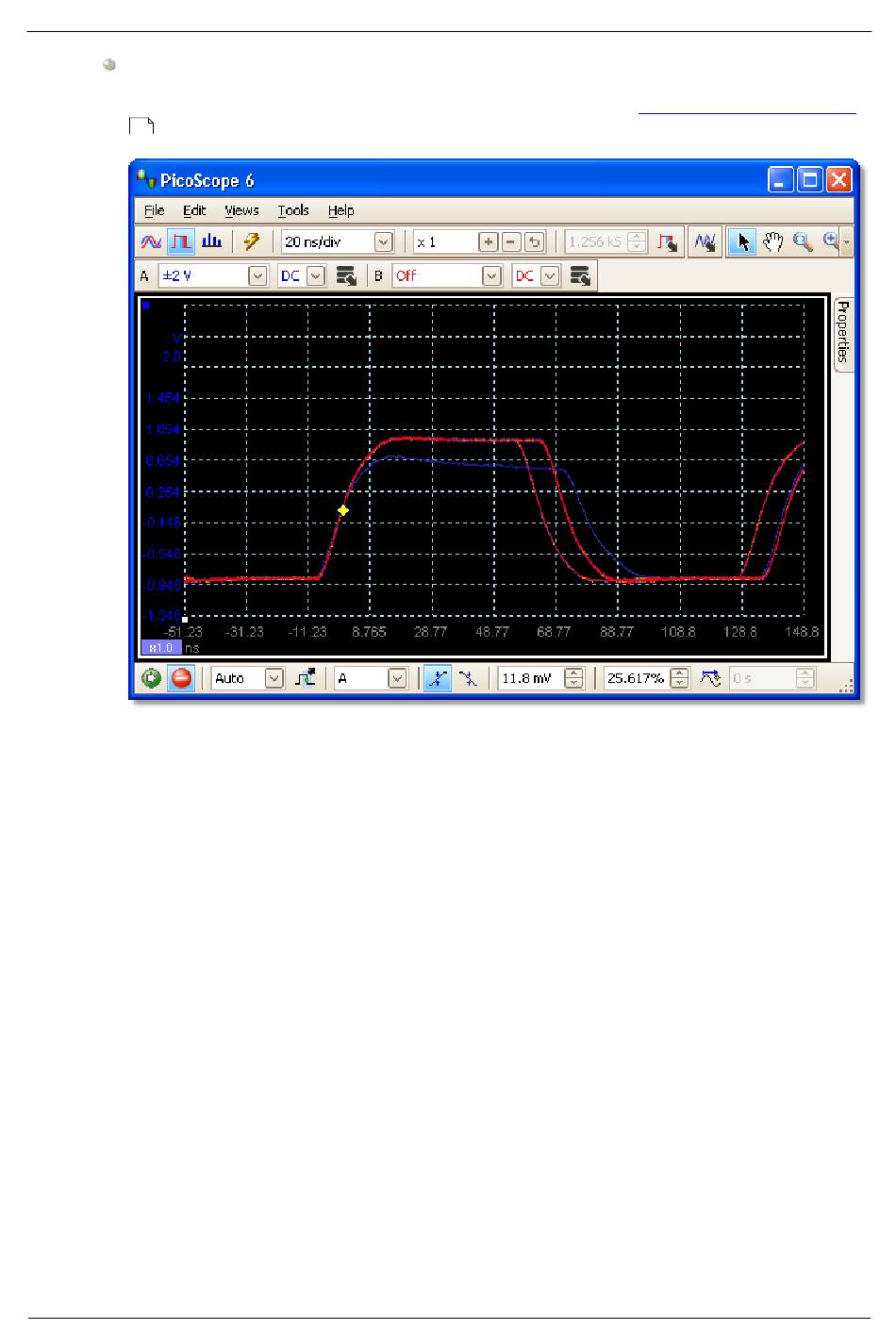Screen dimensions: 896x1329
Task: Switch to Spectrum mode icon
Action: [211, 241]
